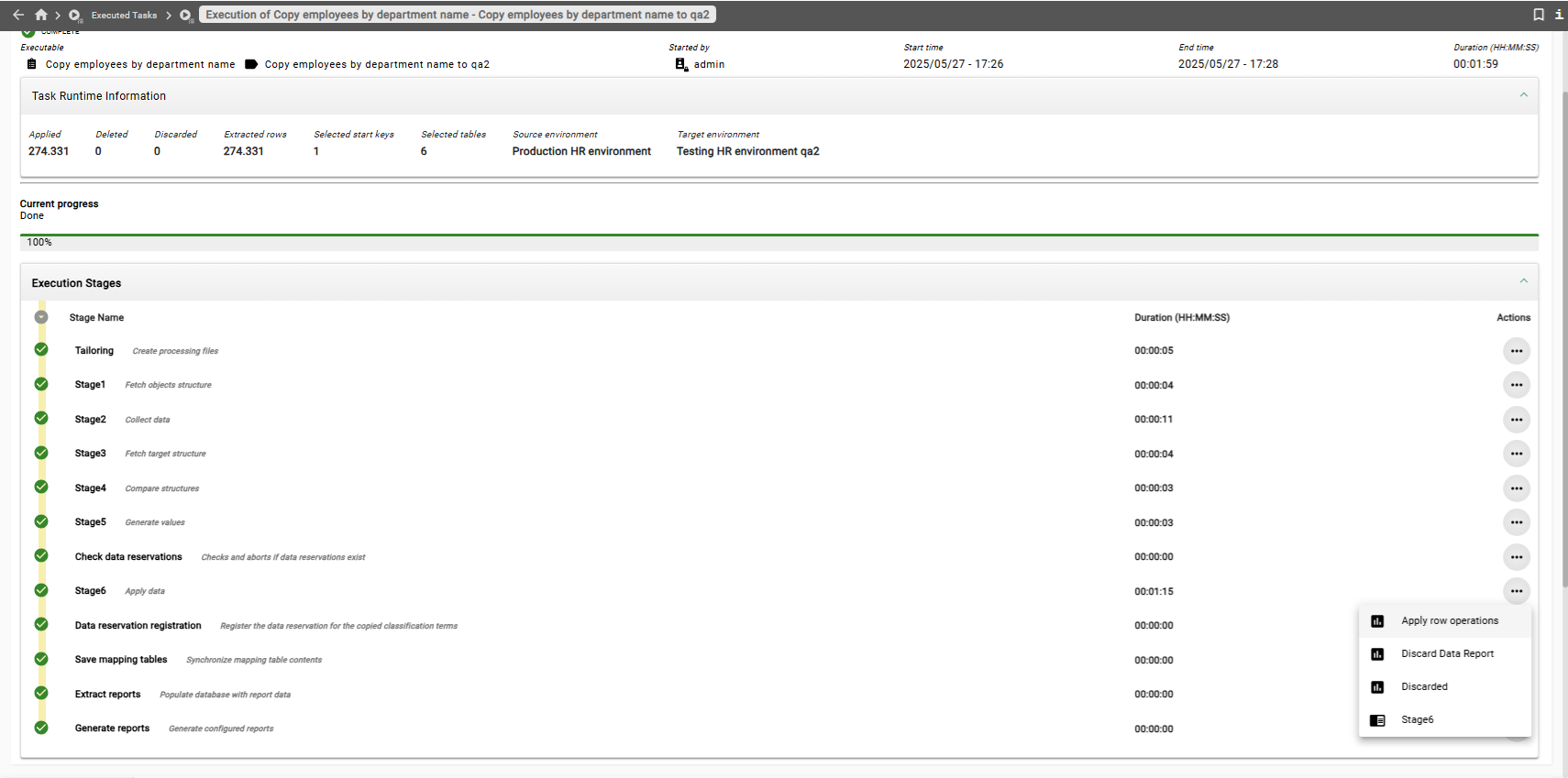Click Check data reservations status check icon
1568x778 pixels.
pyautogui.click(x=41, y=555)
